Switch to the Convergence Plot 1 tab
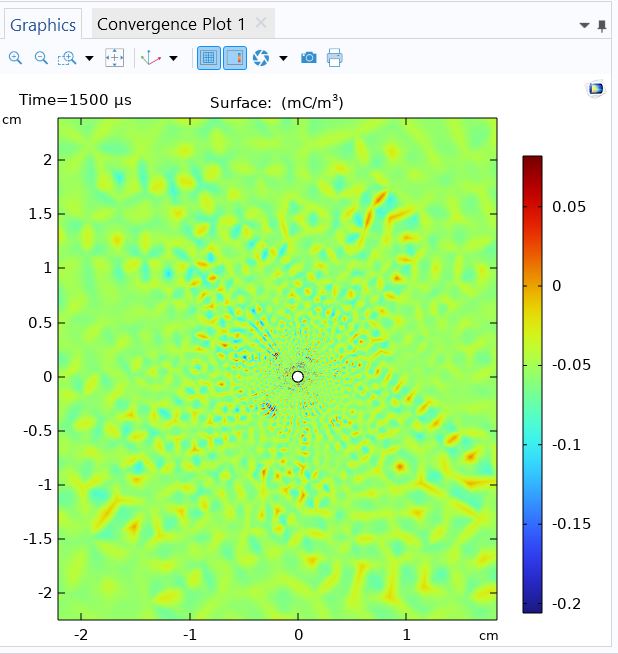 170,24
